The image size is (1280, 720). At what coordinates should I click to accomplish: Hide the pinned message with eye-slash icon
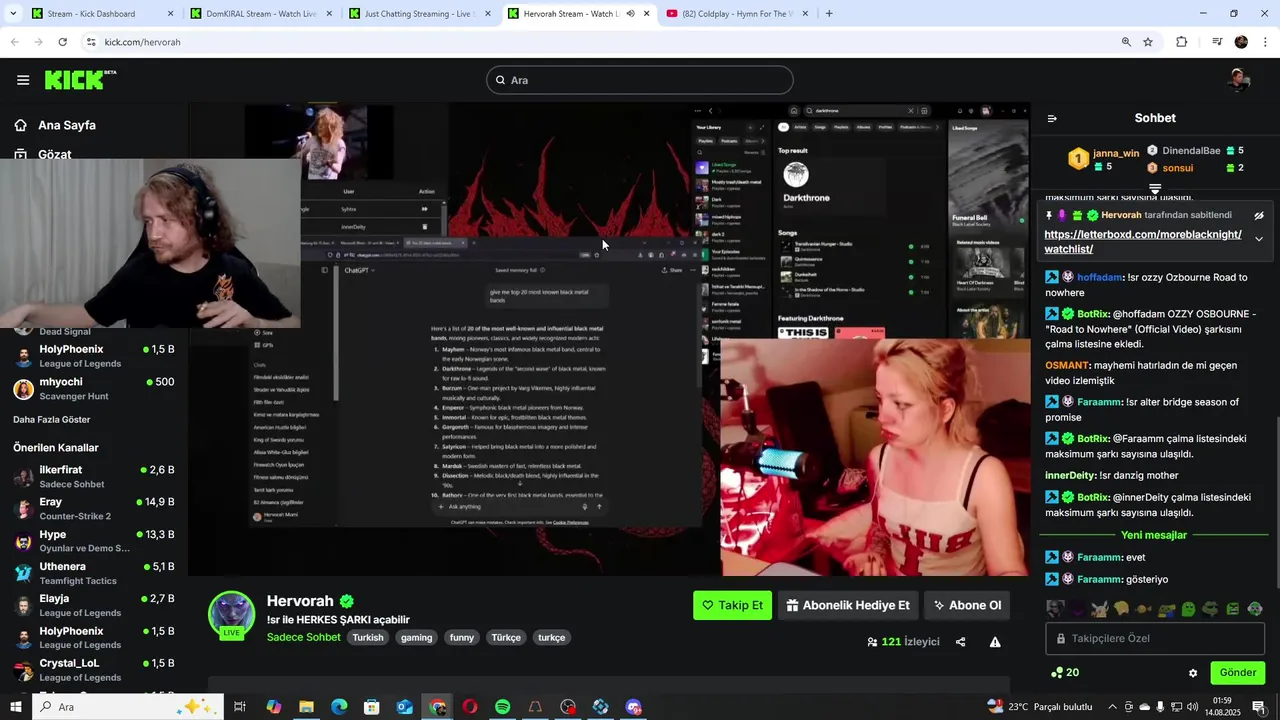(1259, 215)
